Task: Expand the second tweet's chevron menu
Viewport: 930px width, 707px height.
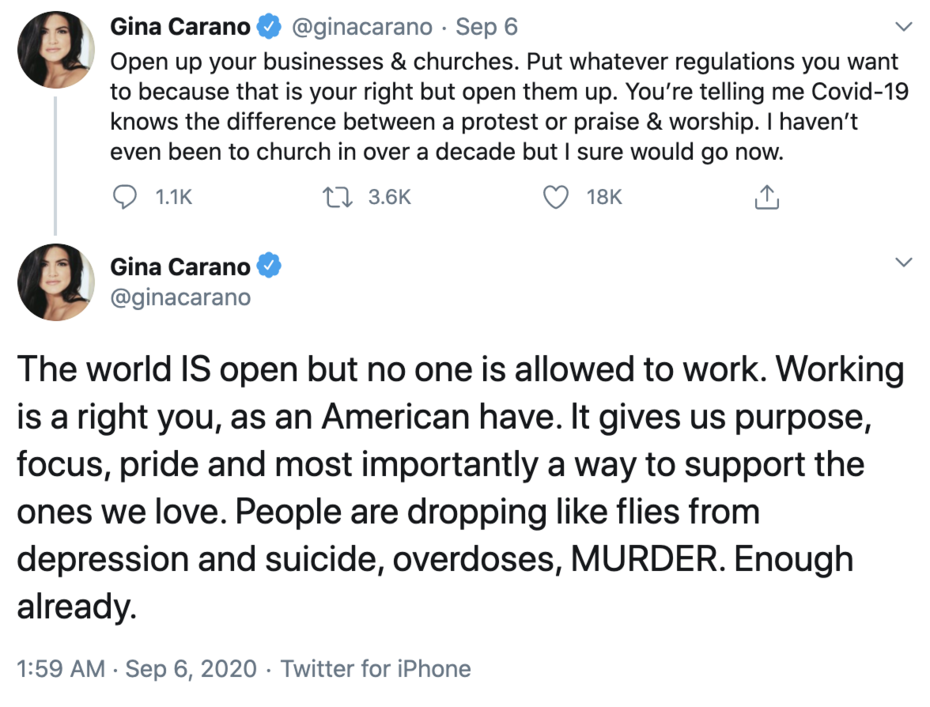Action: 903,263
